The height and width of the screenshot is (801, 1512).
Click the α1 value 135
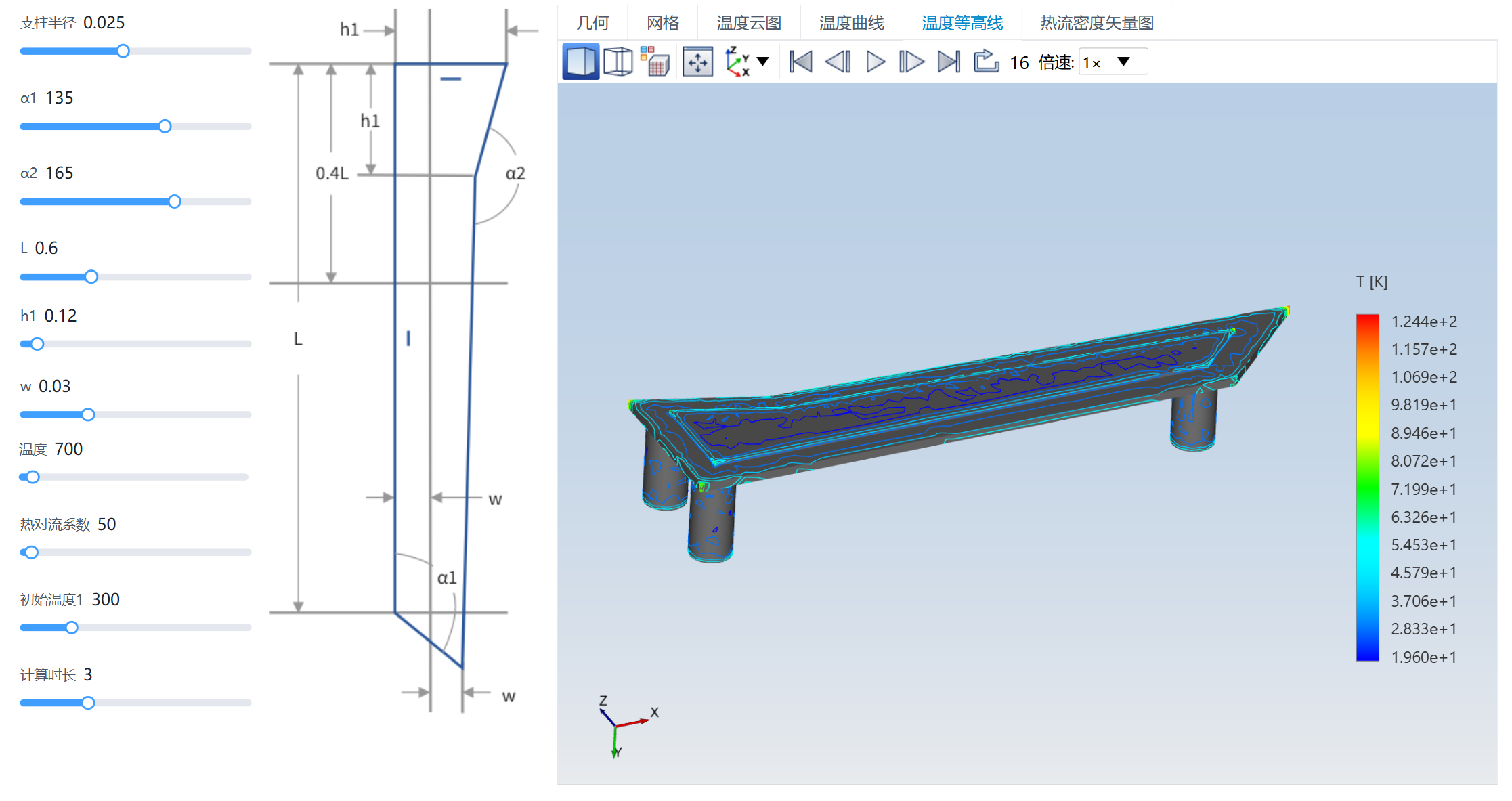point(59,98)
